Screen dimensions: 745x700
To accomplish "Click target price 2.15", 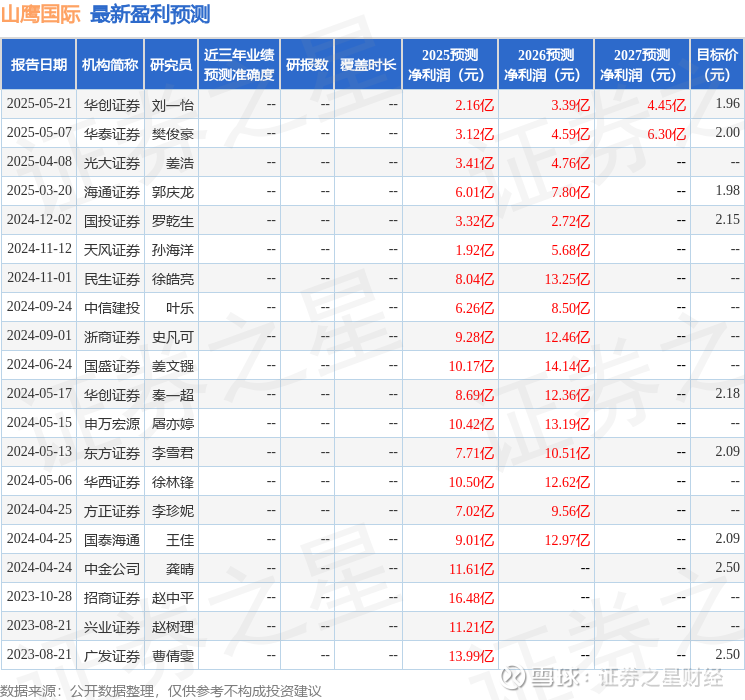I will (x=727, y=220).
